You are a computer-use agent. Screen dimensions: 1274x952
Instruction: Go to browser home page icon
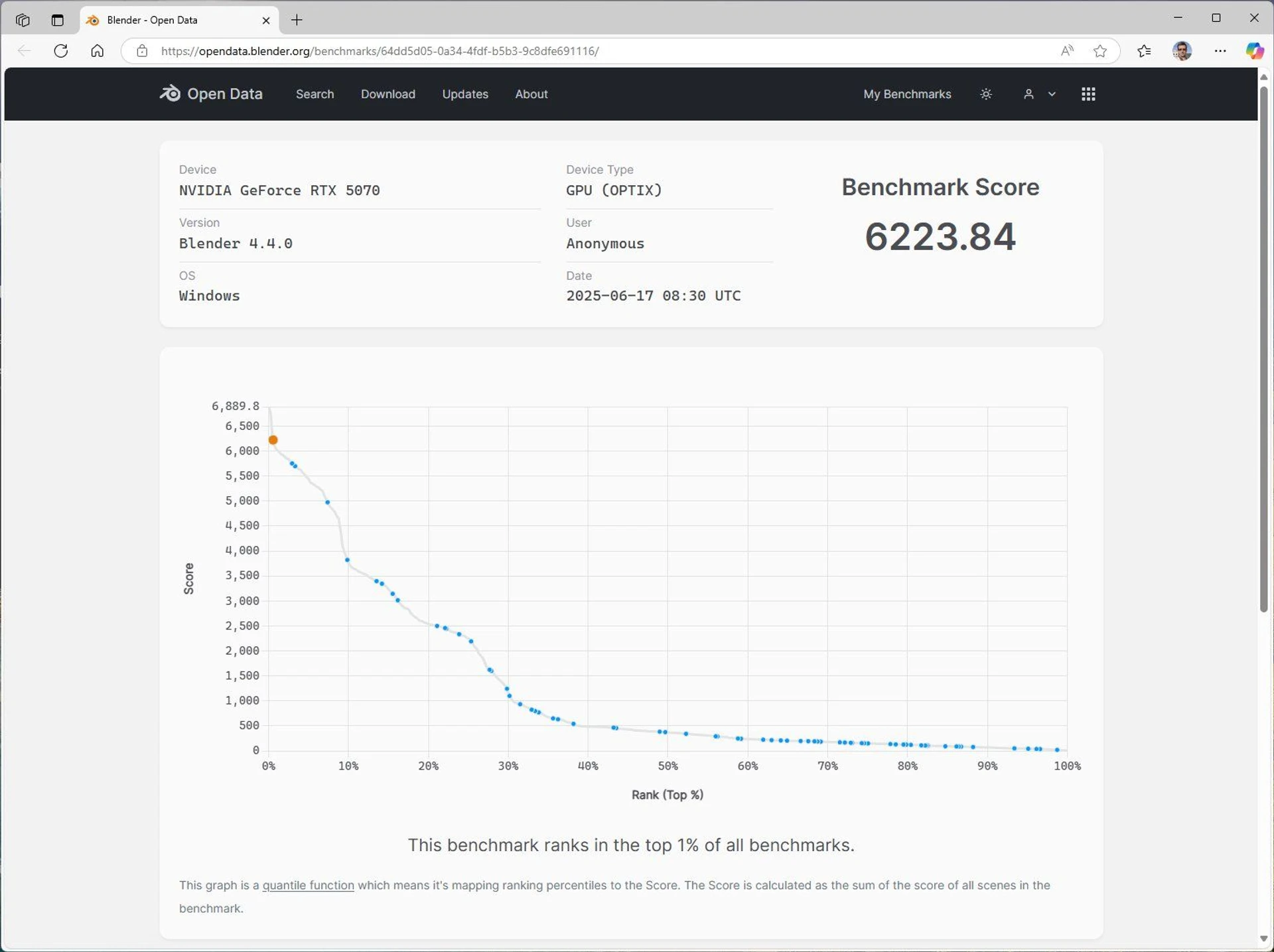click(98, 51)
